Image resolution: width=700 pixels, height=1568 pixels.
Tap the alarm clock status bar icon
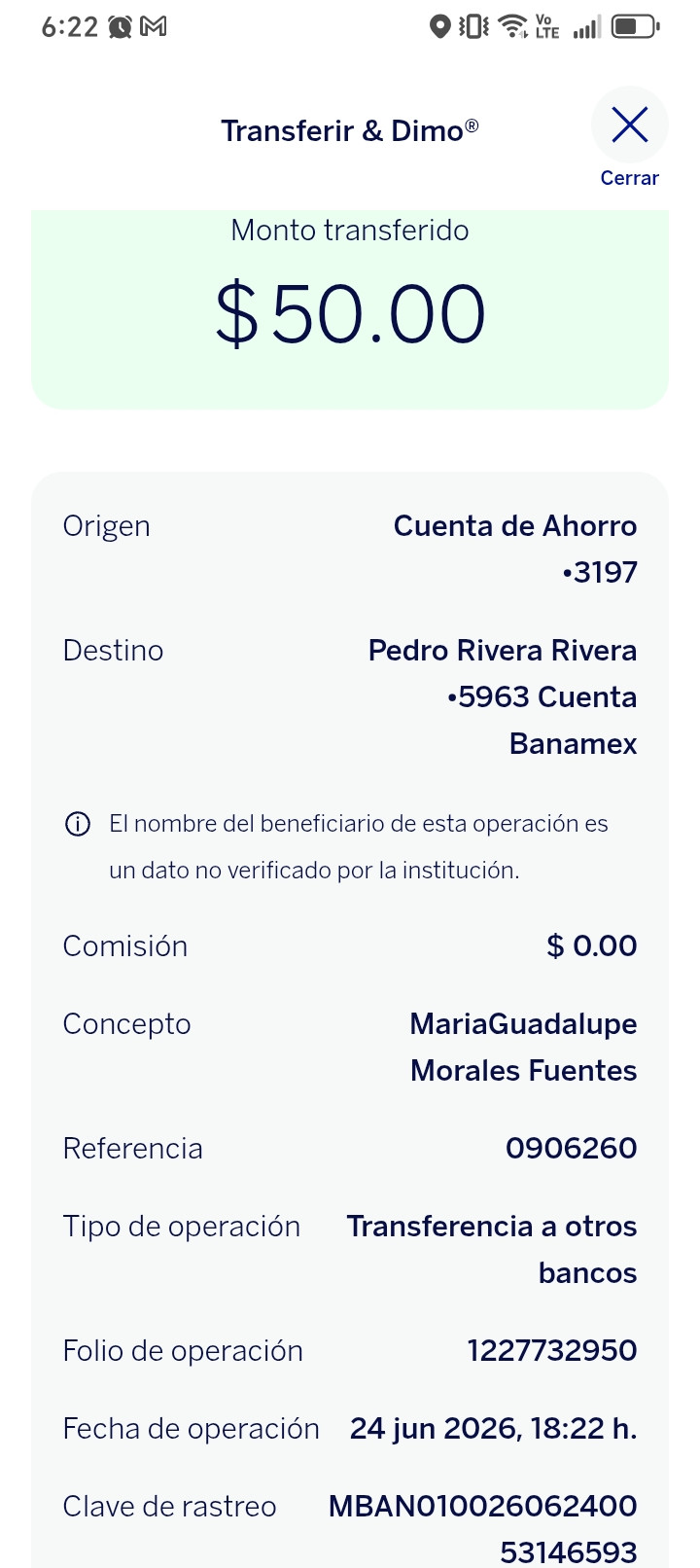click(121, 27)
